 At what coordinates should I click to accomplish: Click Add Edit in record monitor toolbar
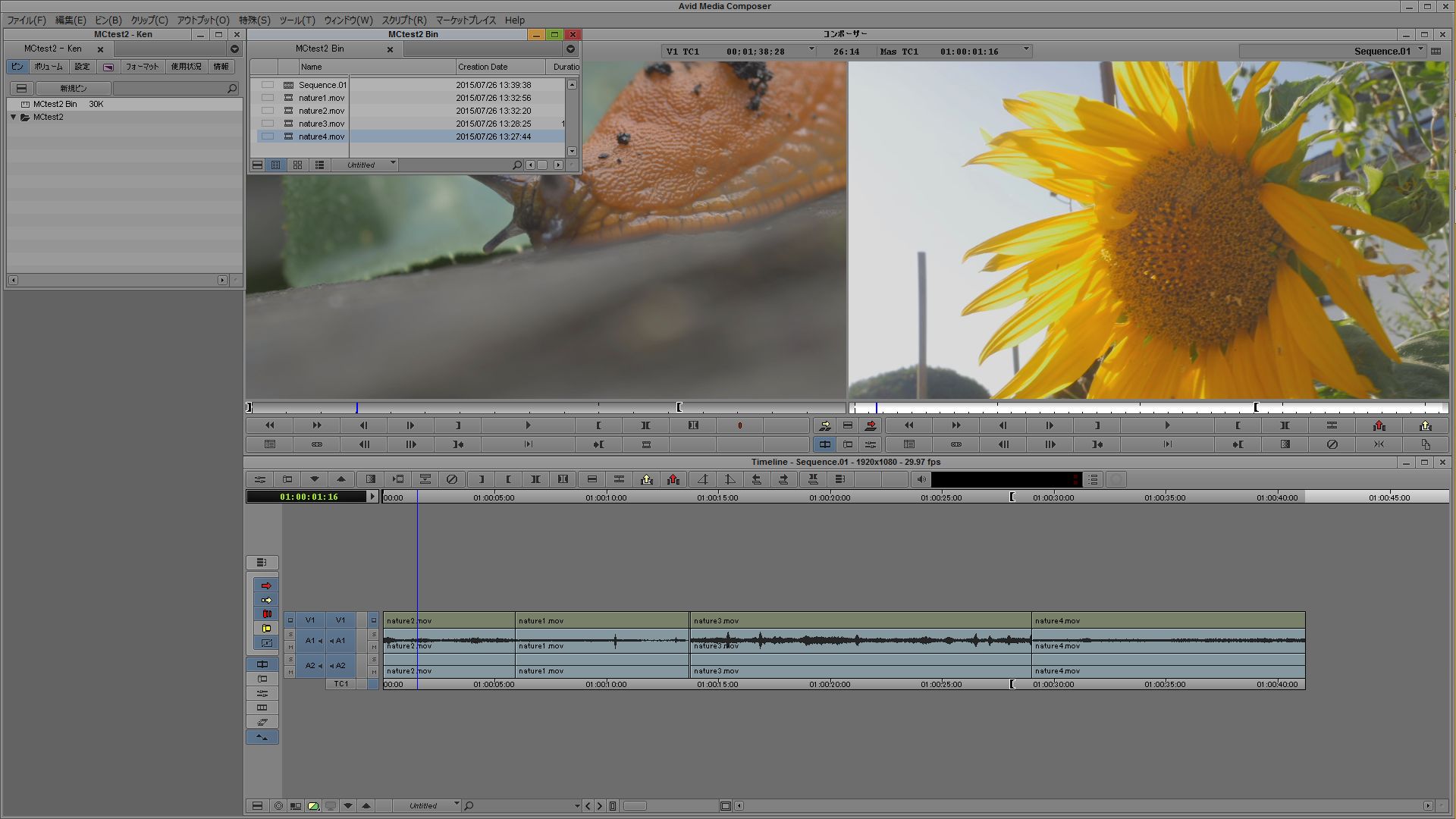coord(1332,425)
